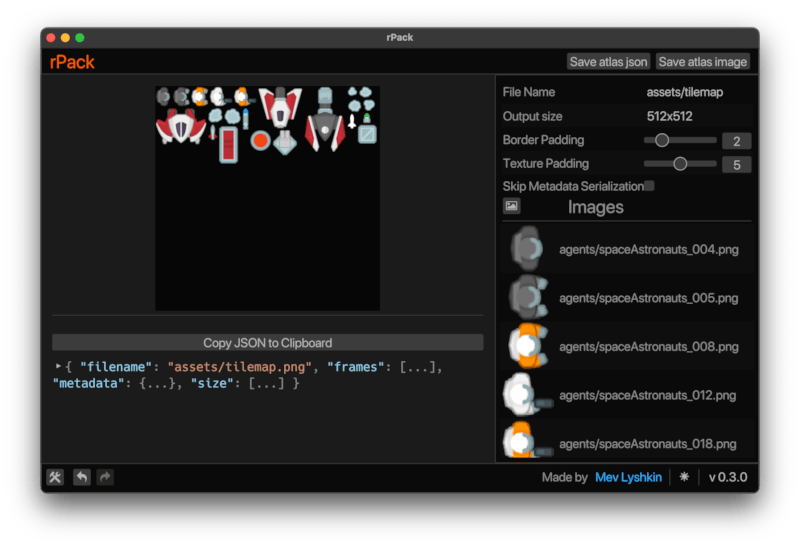The image size is (800, 547).
Task: Maximize the window with green button
Action: coord(80,37)
